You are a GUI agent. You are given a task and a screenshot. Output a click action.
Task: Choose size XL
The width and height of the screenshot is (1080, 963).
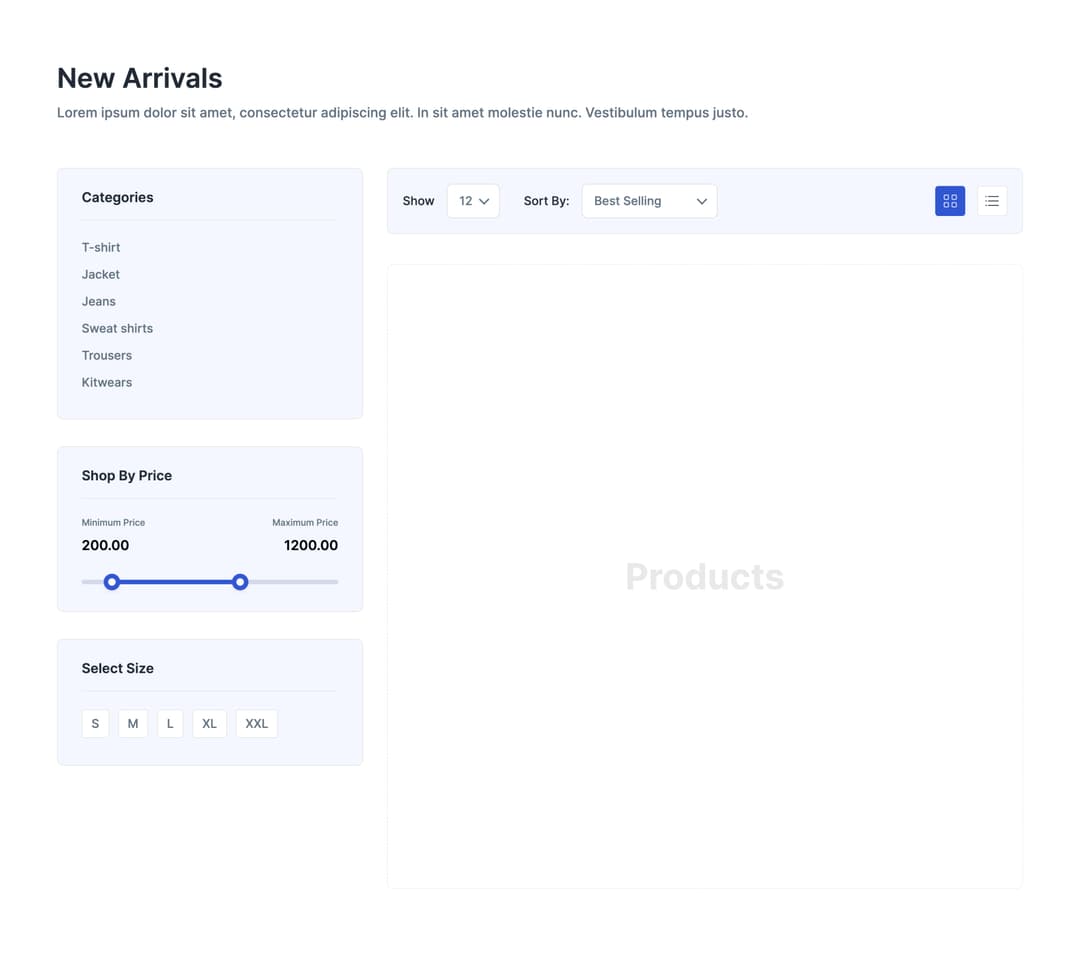209,723
